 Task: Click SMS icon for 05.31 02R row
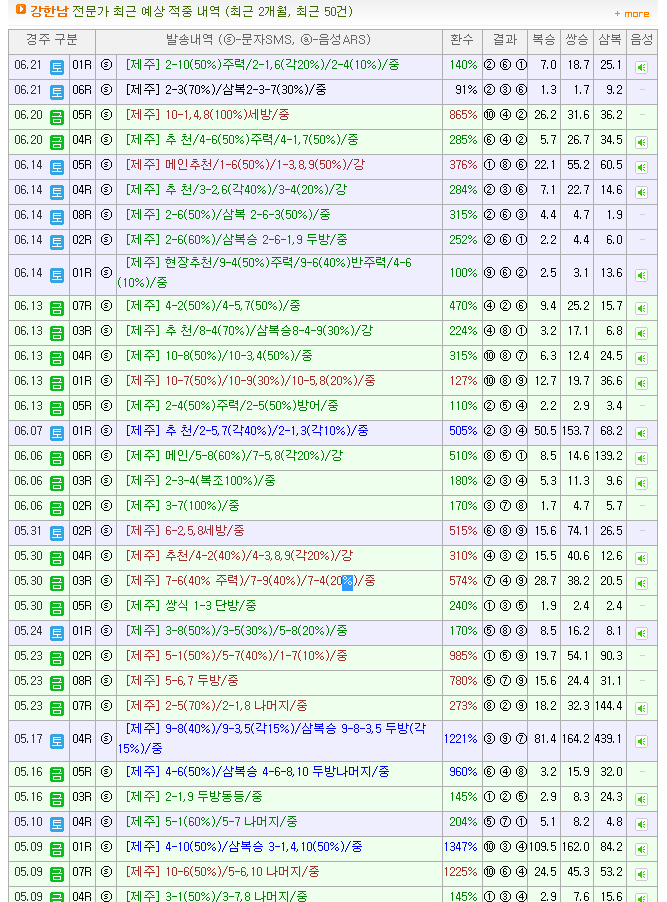click(x=107, y=531)
